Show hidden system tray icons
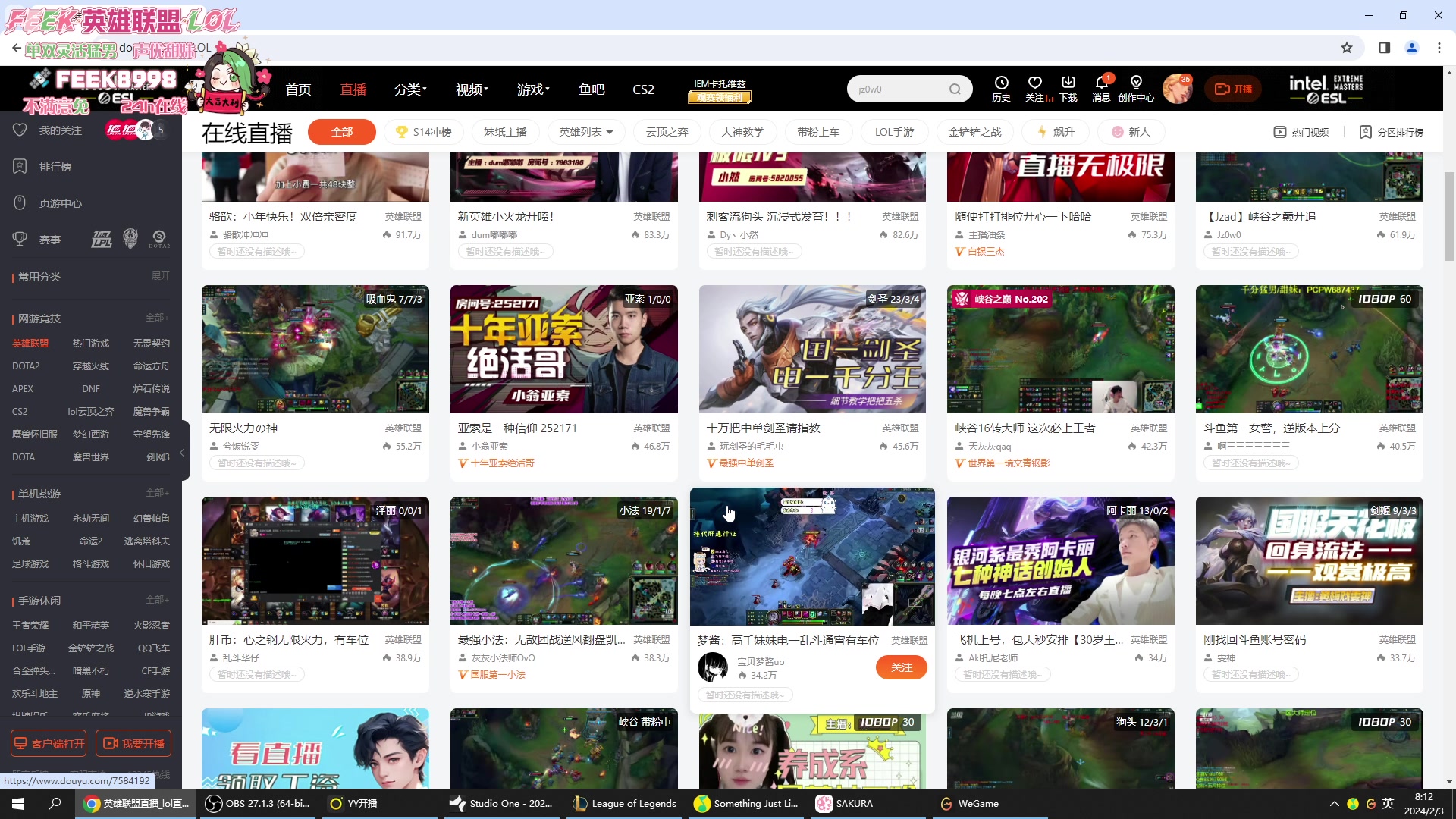This screenshot has width=1456, height=819. 1334,804
